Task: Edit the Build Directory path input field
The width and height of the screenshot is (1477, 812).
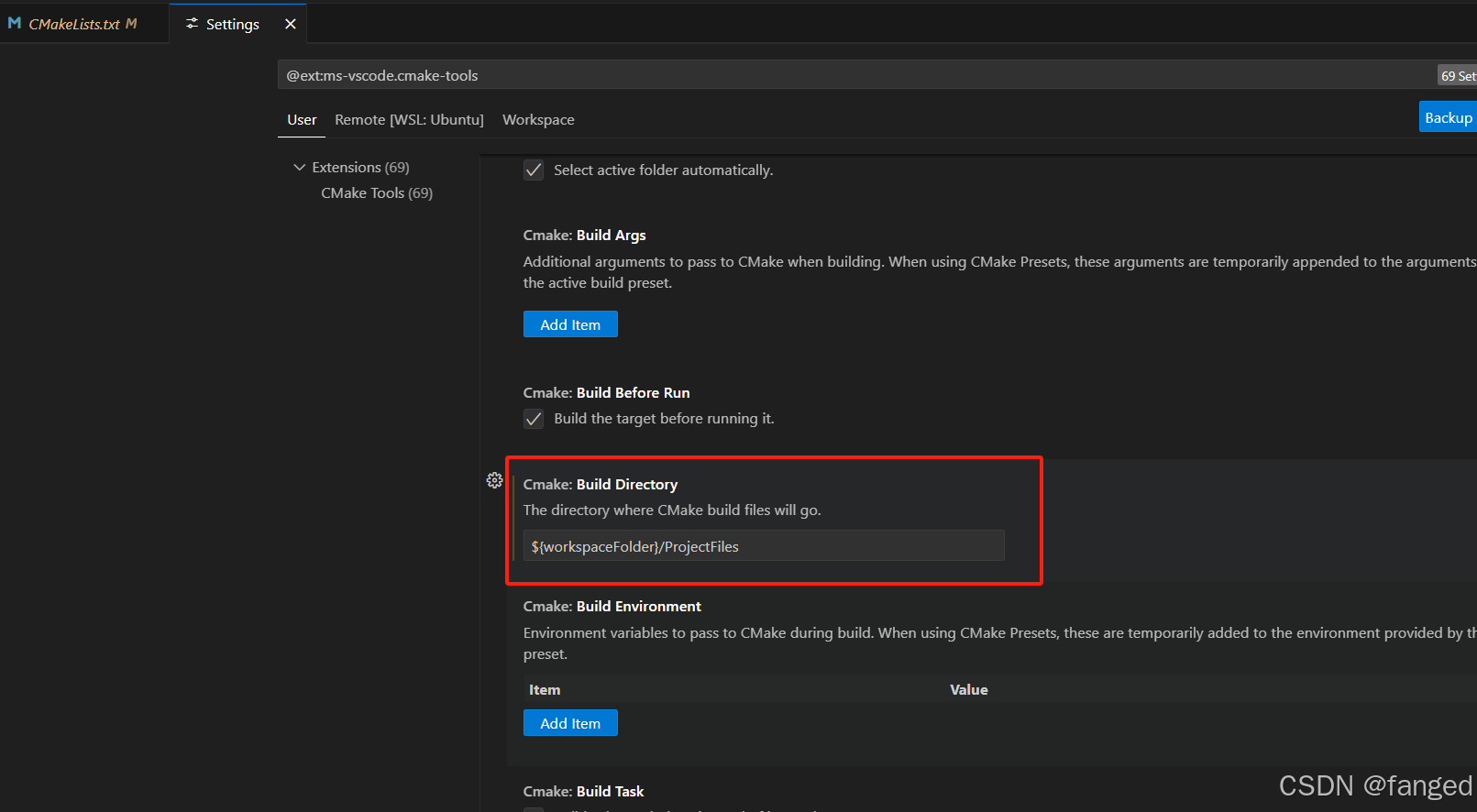Action: (x=764, y=546)
